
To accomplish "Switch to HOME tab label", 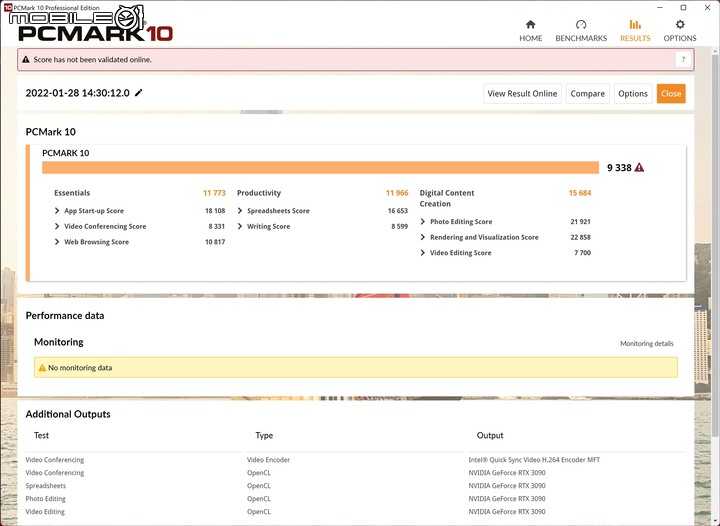I will click(530, 38).
